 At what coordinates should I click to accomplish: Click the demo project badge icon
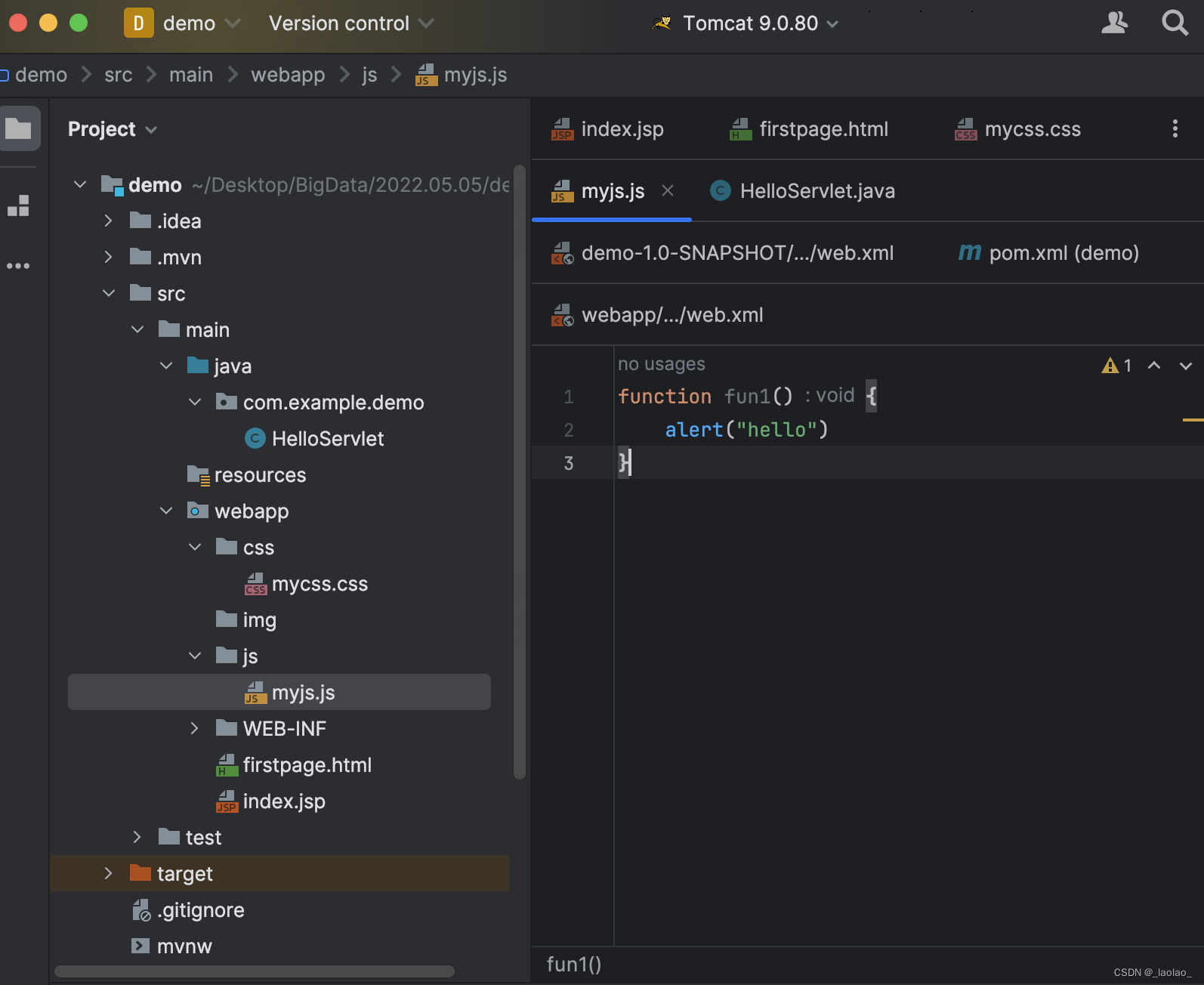coord(139,23)
